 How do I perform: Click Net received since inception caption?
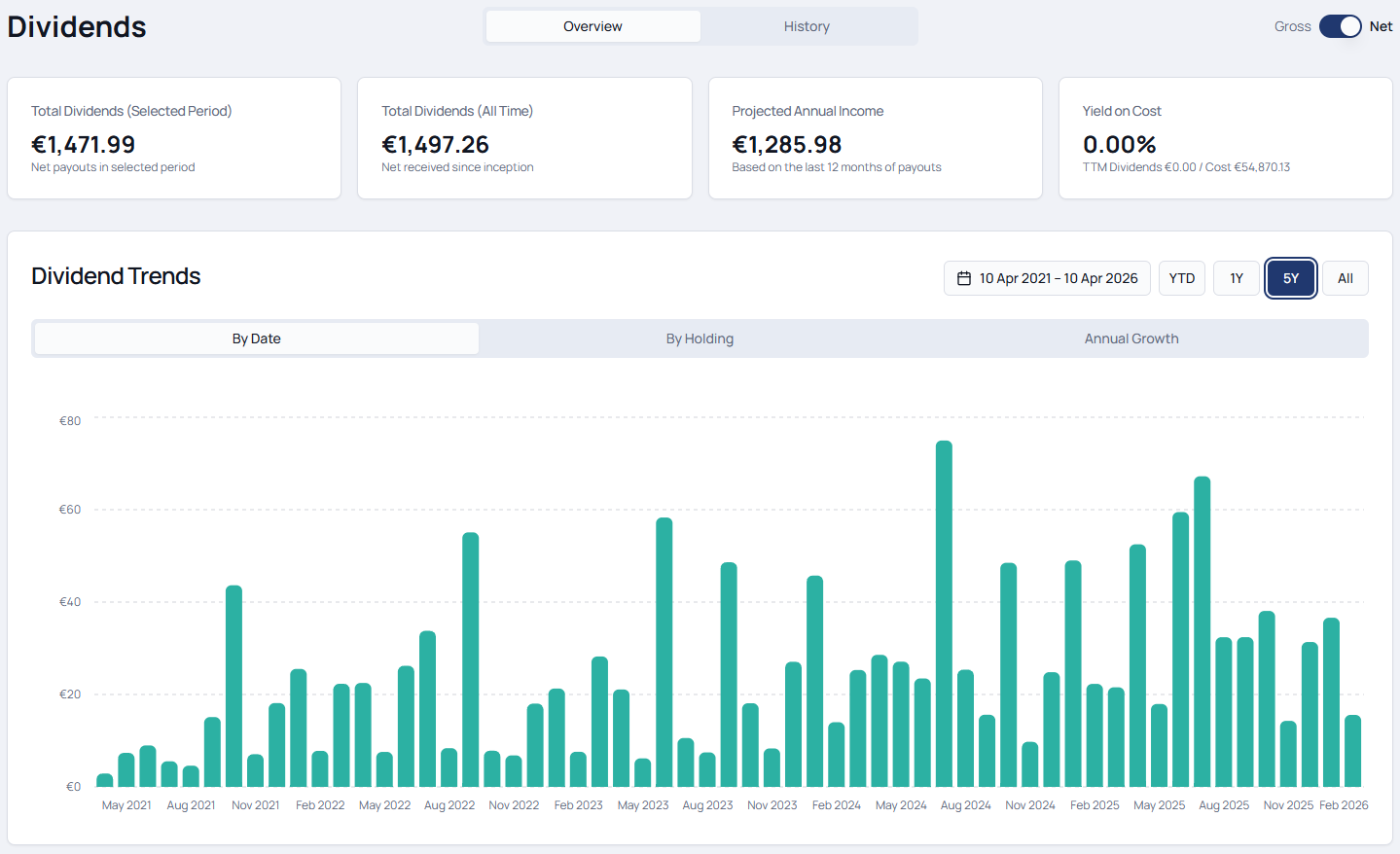click(457, 167)
